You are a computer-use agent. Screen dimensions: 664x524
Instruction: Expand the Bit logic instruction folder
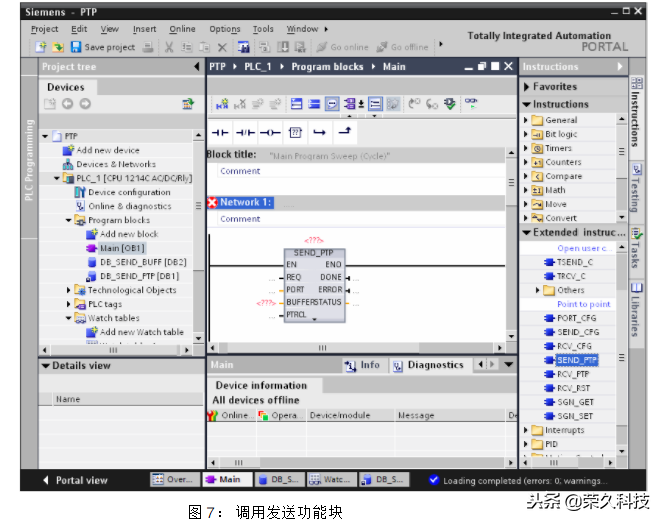526,134
